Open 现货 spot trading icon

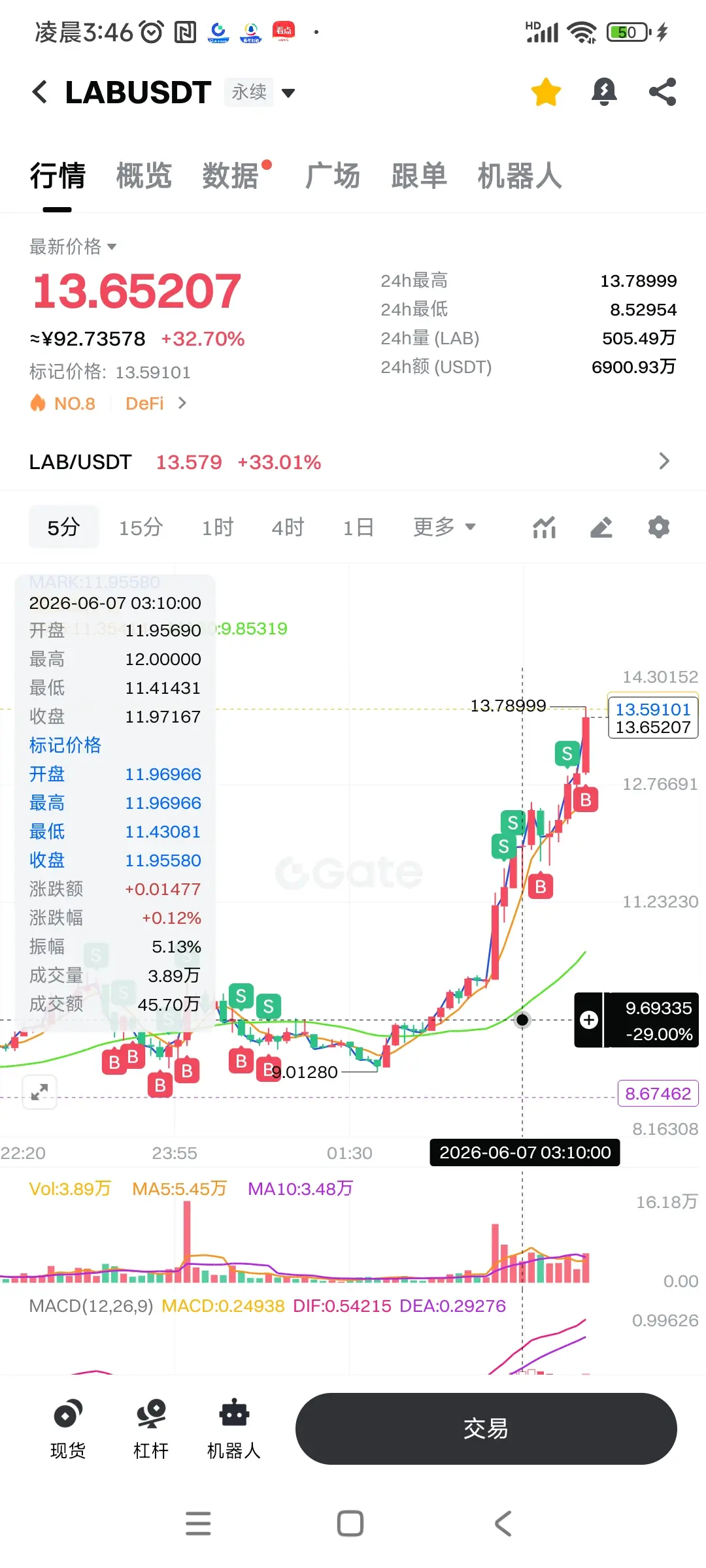(x=68, y=1429)
